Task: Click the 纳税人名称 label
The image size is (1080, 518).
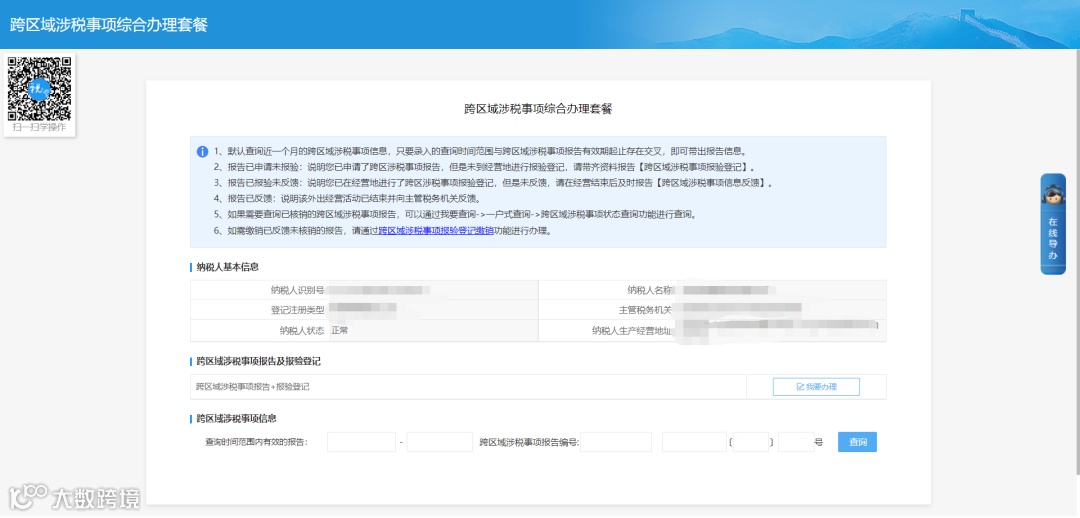Action: 650,290
